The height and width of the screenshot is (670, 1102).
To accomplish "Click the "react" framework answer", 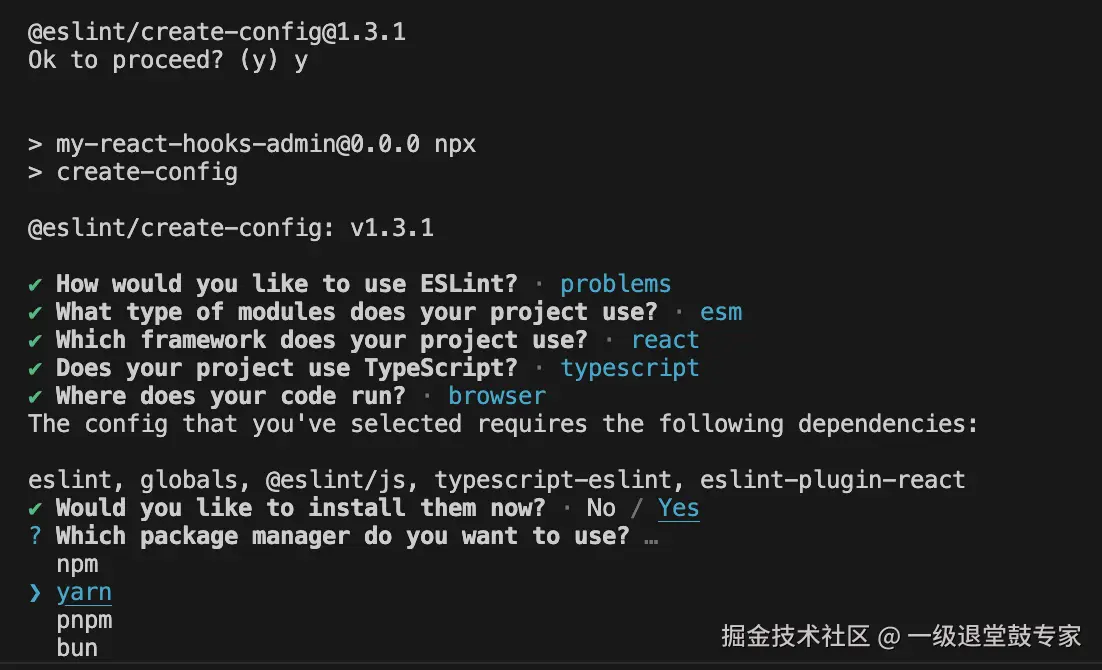I will [x=664, y=340].
